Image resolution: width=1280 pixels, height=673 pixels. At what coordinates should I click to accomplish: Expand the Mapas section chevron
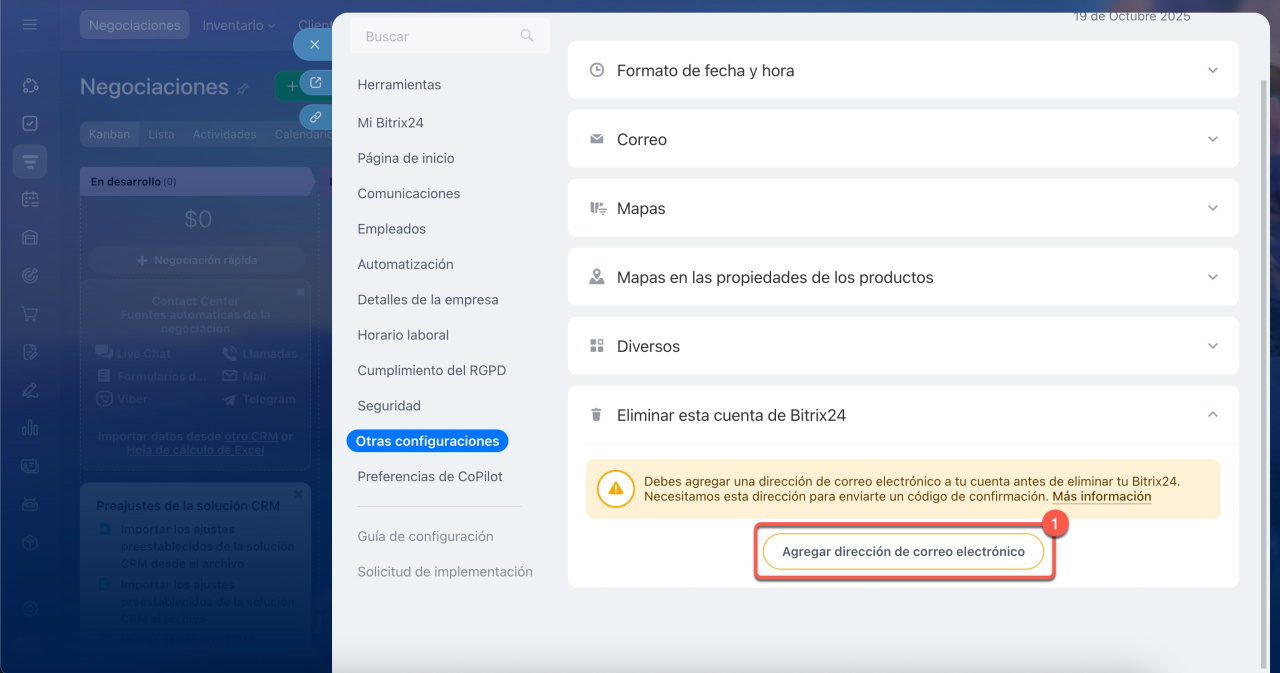pyautogui.click(x=1212, y=209)
